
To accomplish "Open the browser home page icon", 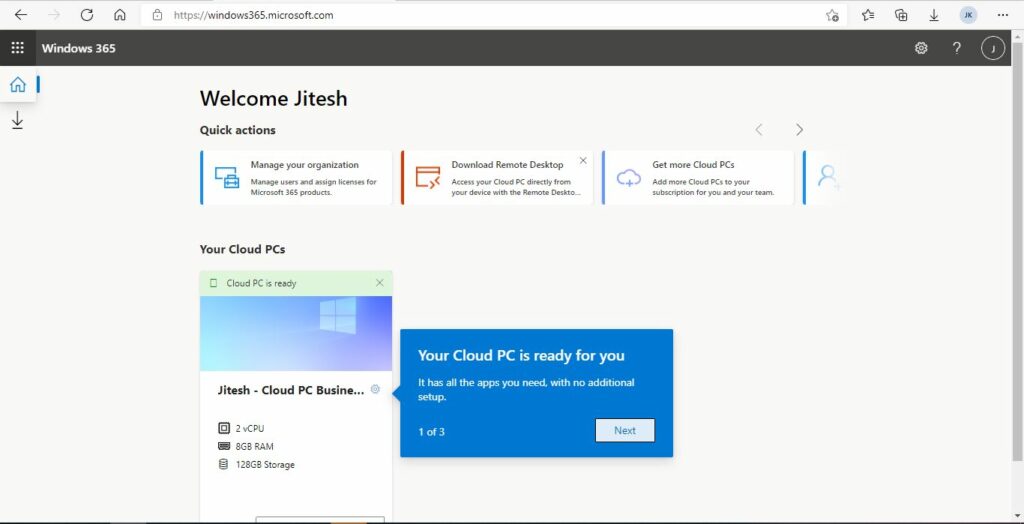I will point(120,15).
